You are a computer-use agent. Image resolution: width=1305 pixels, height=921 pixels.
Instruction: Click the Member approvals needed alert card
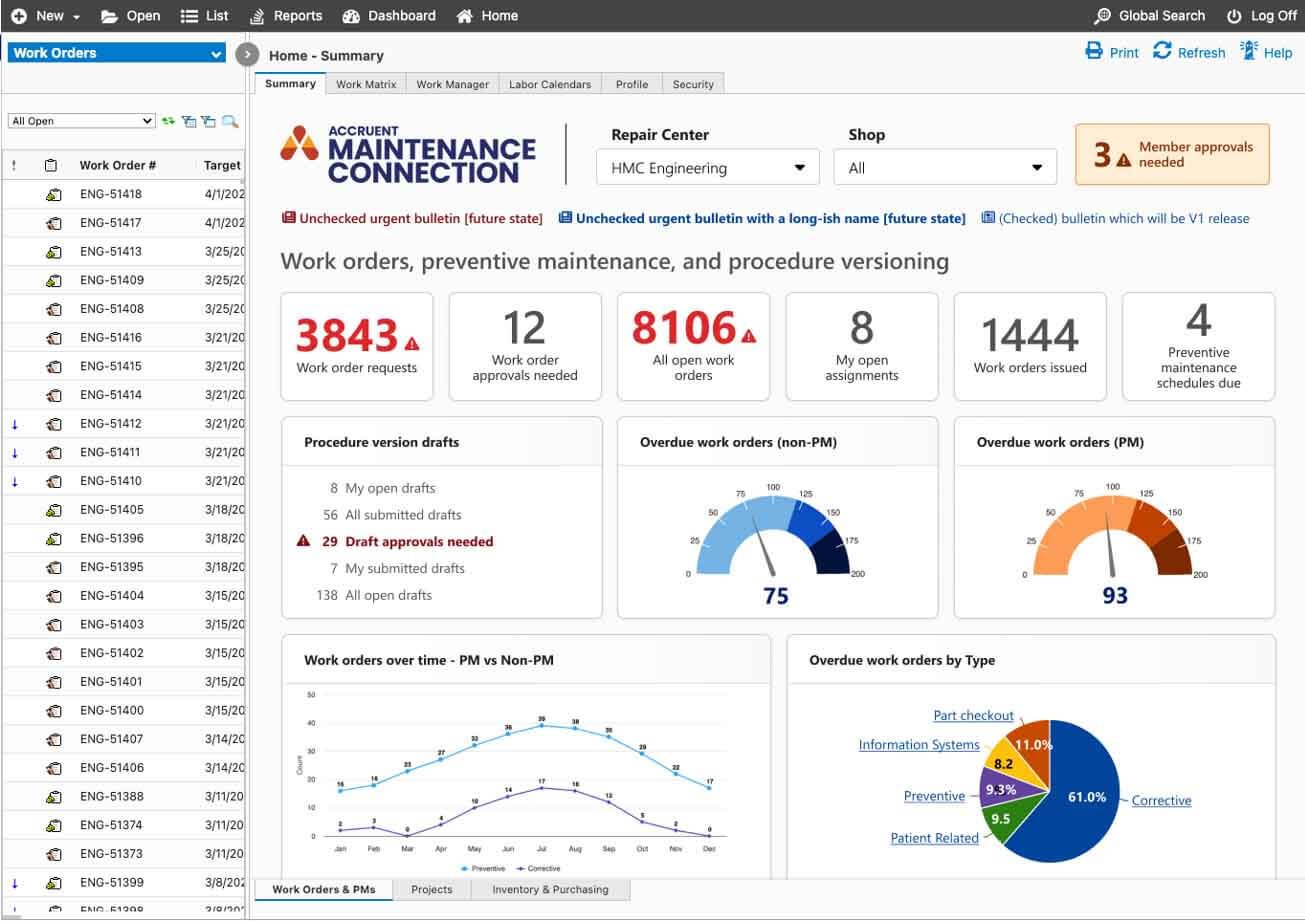(1171, 154)
